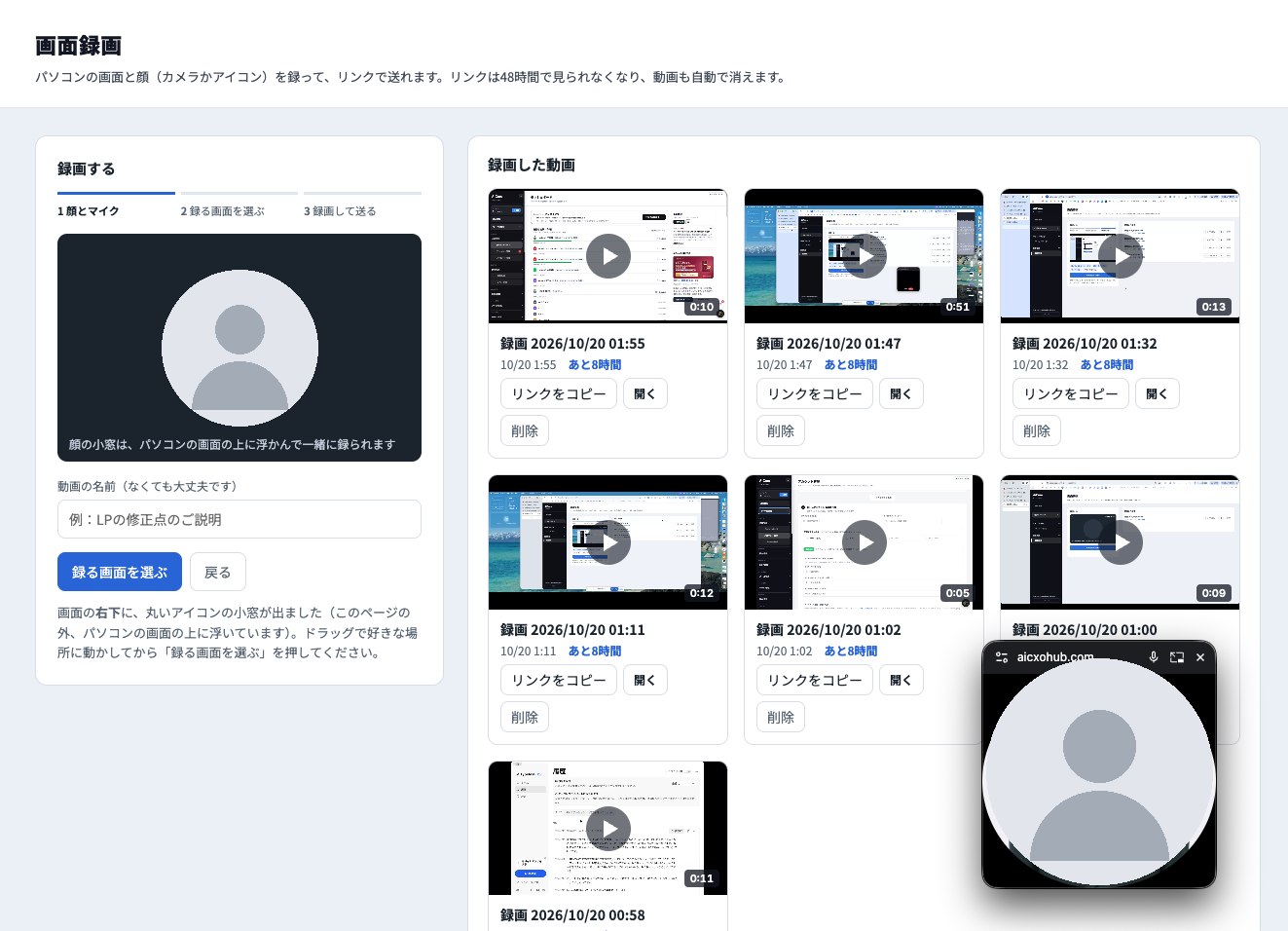
Task: Click the camera avatar preview in recording panel
Action: click(x=239, y=348)
